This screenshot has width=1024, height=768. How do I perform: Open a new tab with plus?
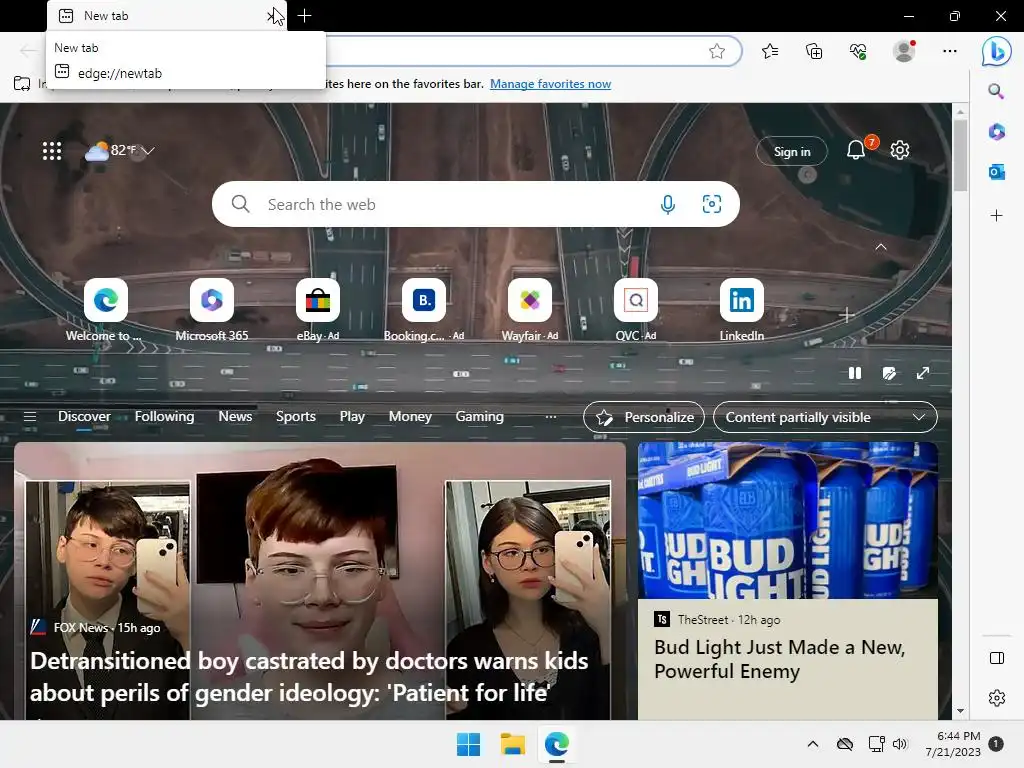pos(304,16)
